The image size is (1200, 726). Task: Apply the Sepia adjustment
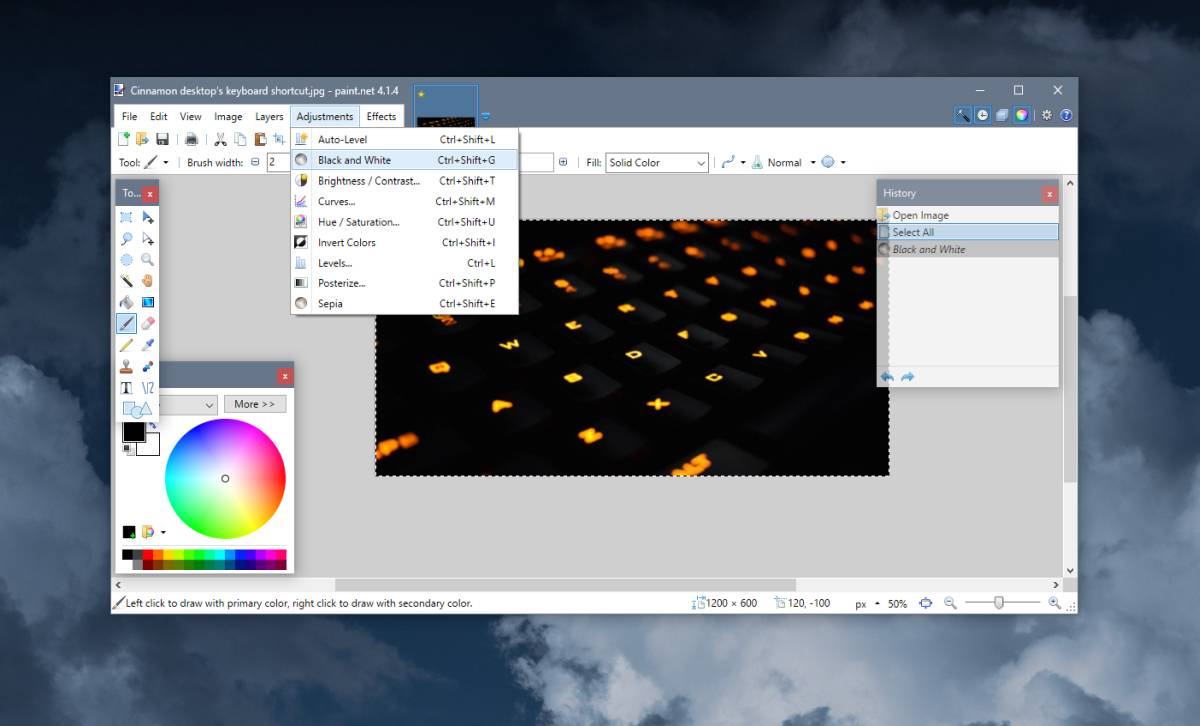330,303
